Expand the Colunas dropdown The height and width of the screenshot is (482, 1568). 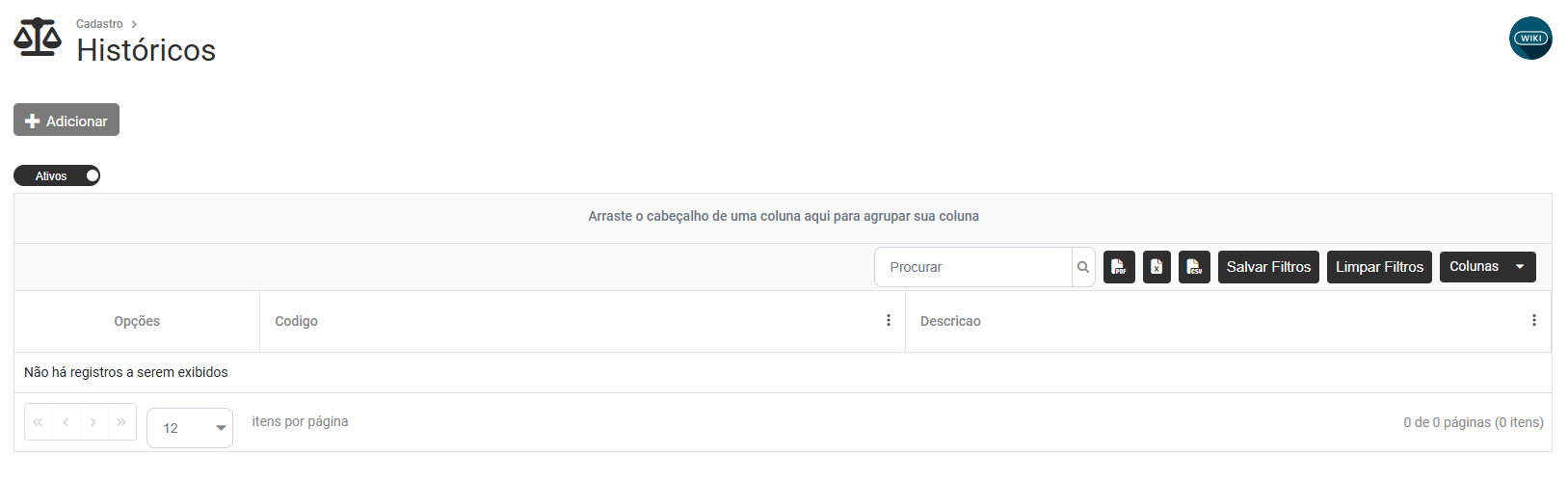pos(1487,267)
